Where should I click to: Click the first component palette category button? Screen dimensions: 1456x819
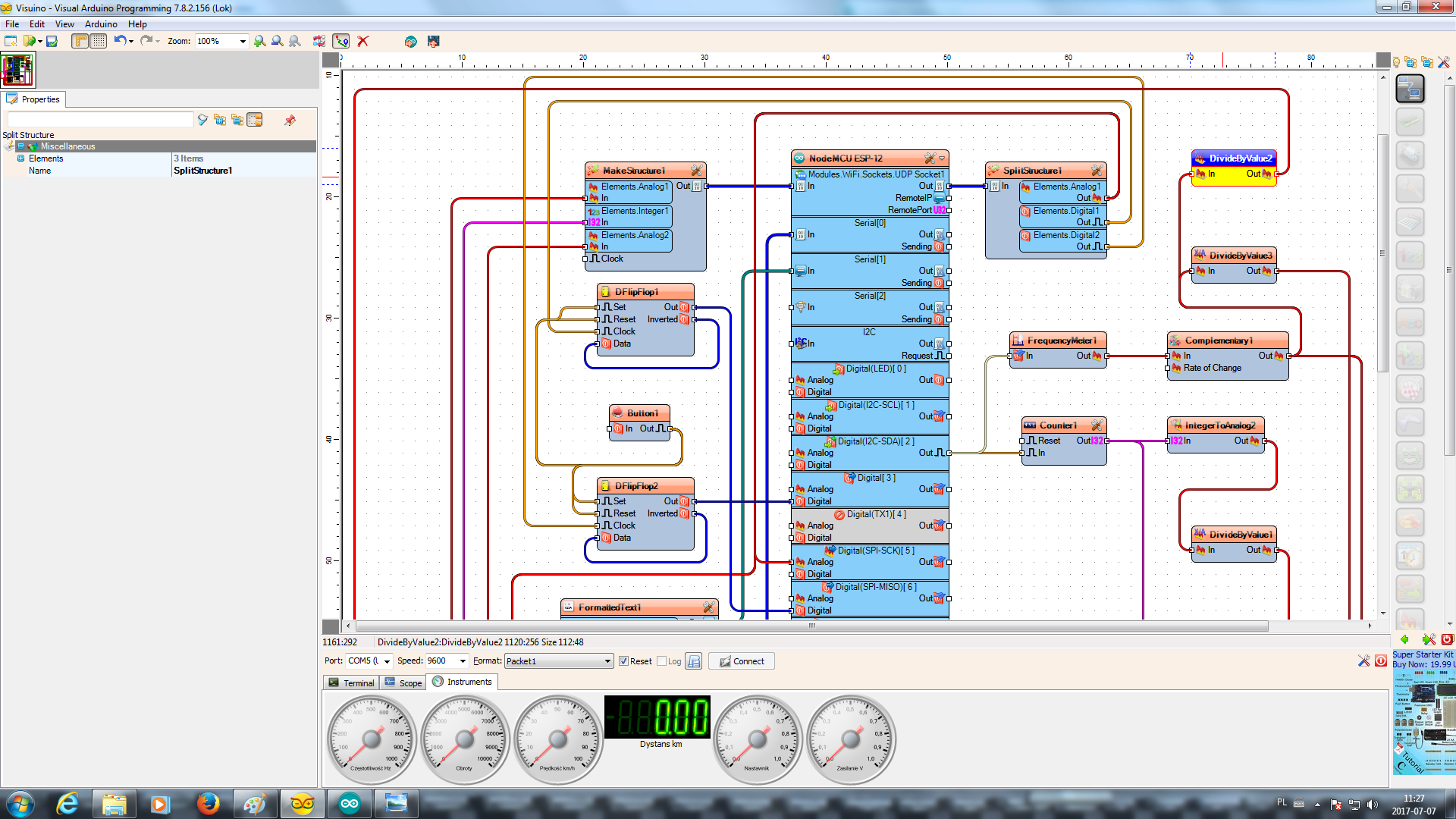point(1410,89)
